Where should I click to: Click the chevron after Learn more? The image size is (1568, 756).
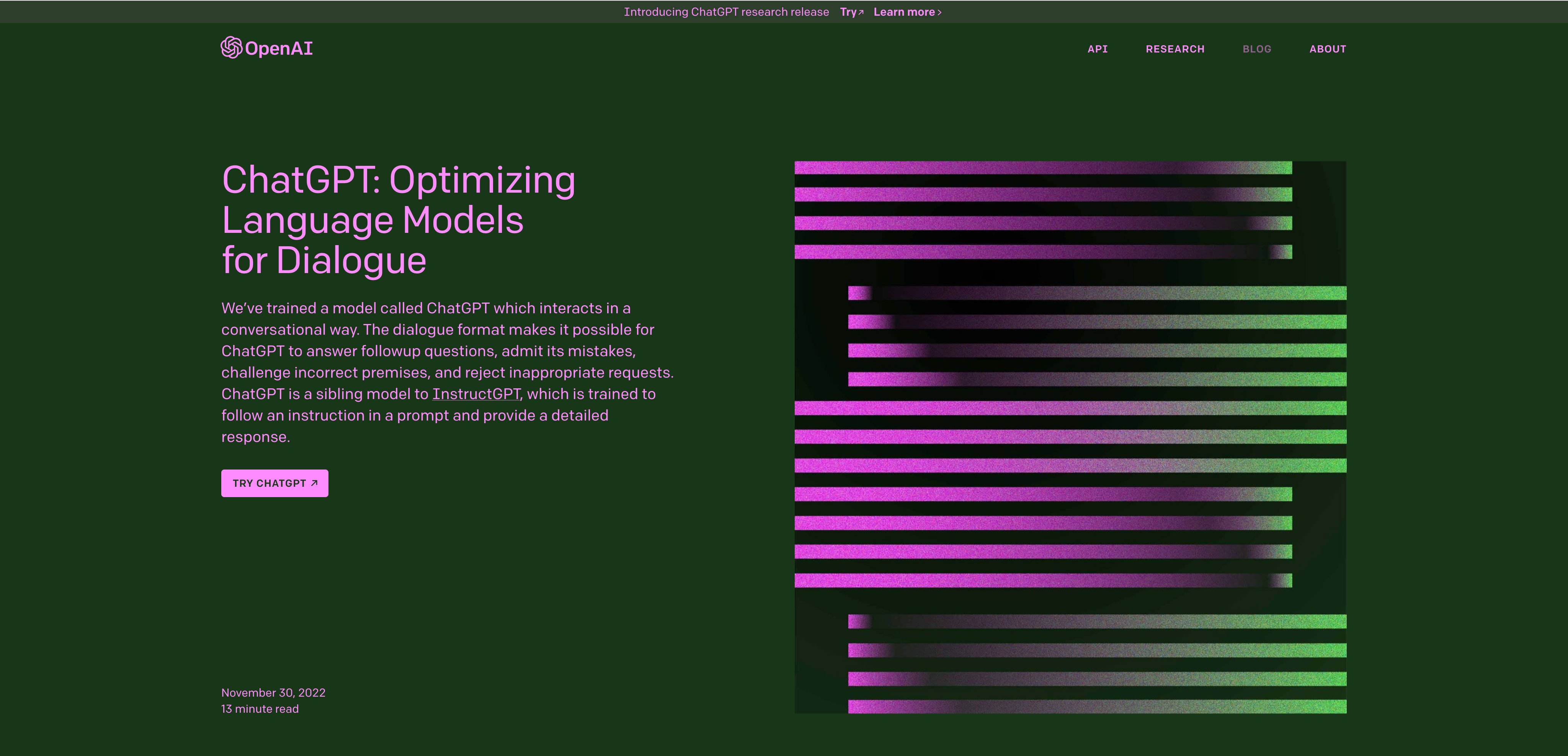point(939,12)
